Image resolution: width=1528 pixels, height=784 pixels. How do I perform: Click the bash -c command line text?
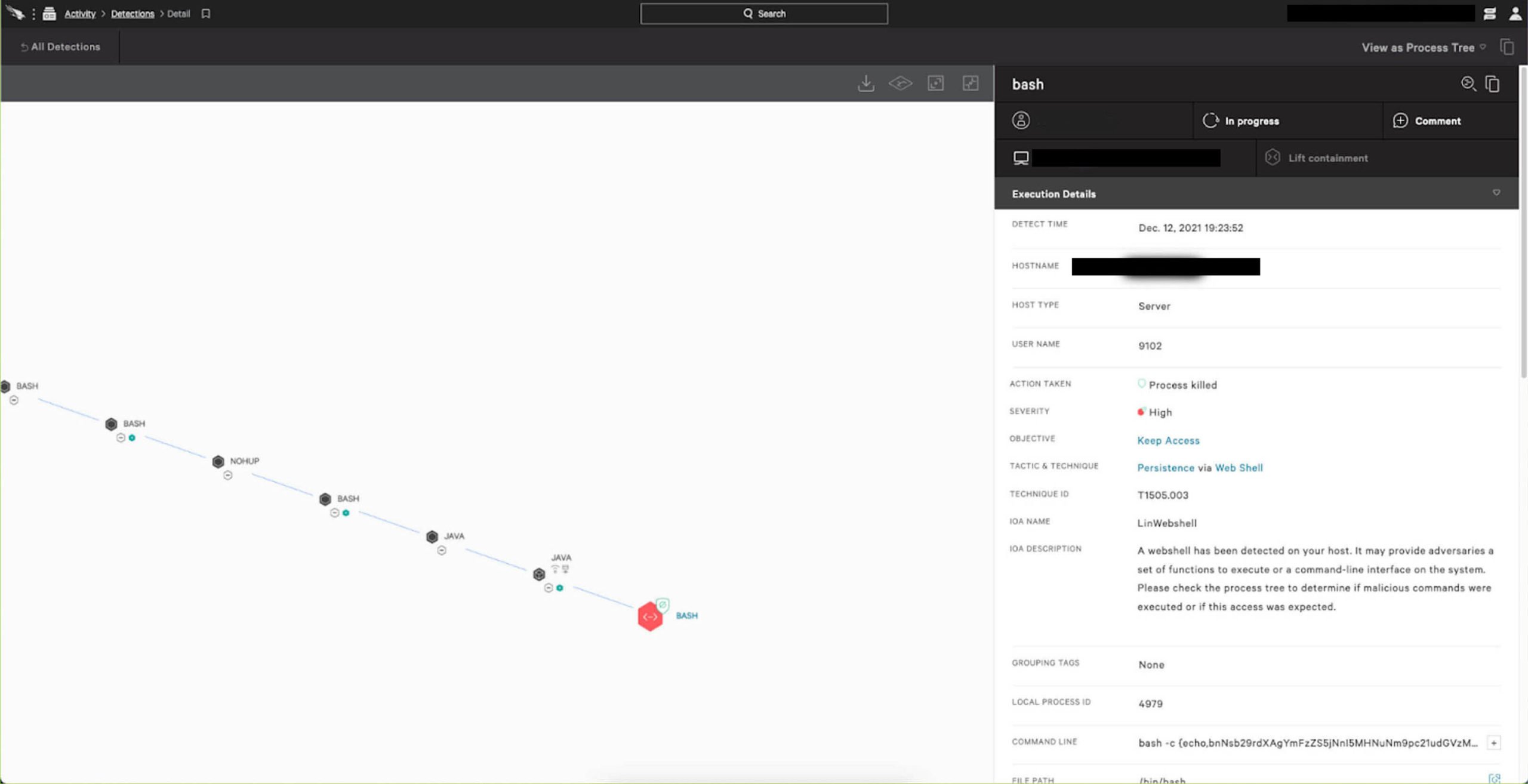tap(1308, 743)
